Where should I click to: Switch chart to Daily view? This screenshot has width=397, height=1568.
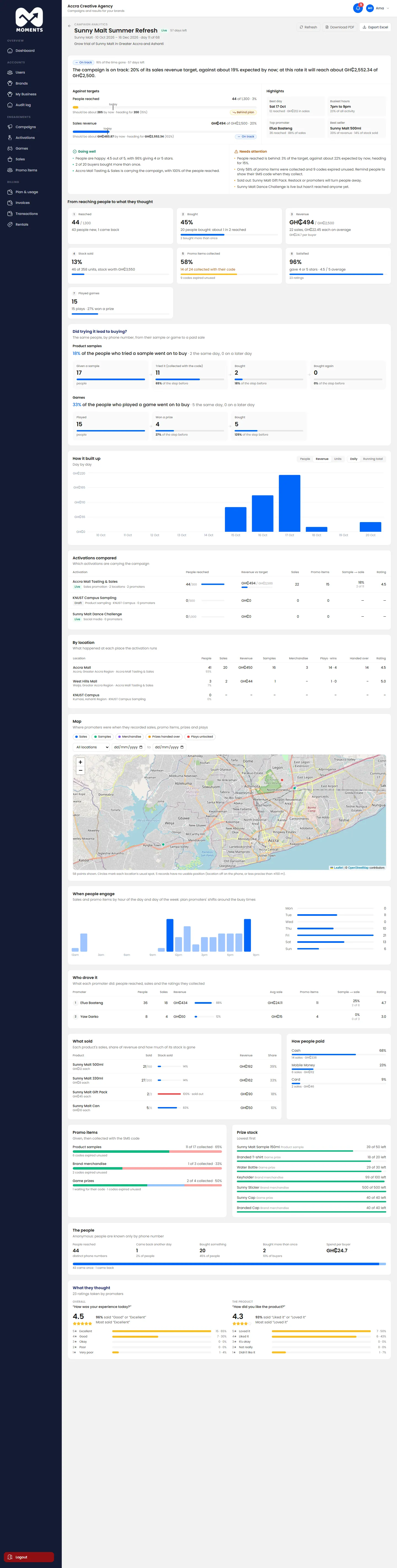tap(354, 459)
